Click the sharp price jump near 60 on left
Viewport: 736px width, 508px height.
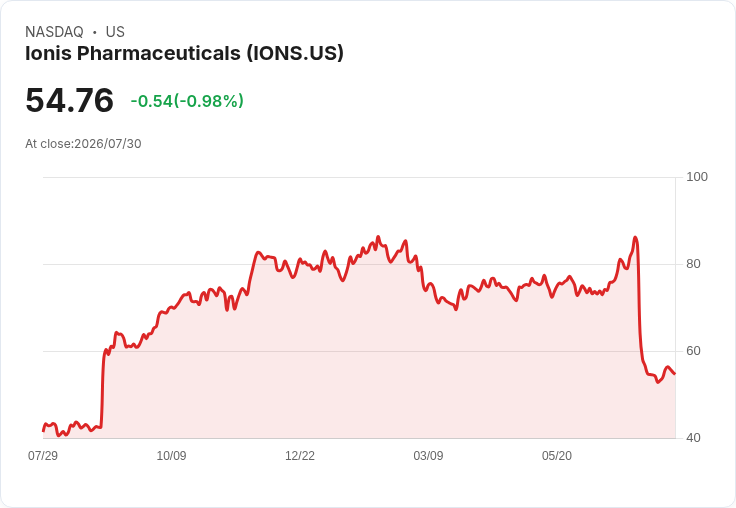point(103,385)
